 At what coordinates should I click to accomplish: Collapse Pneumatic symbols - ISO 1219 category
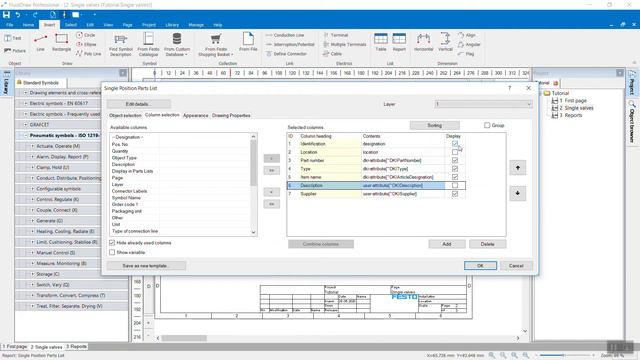[x=25, y=135]
